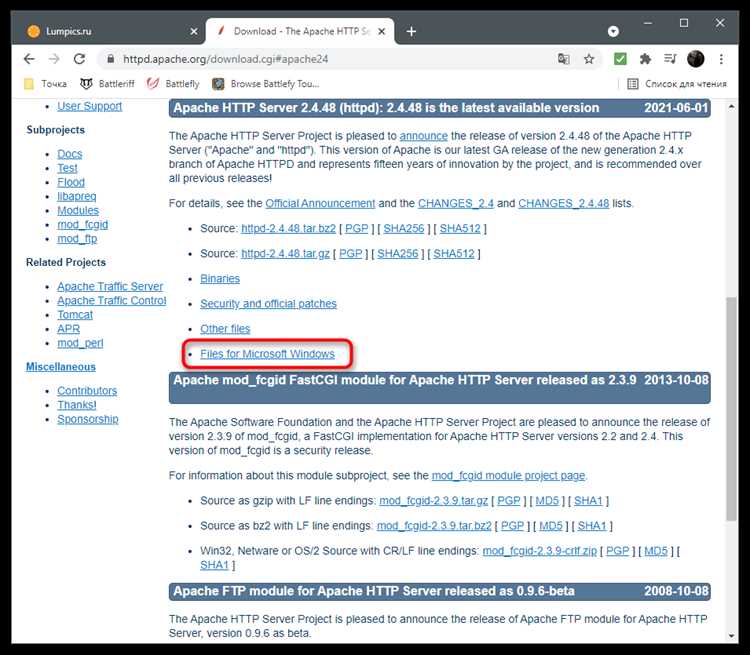Viewport: 750px width, 655px height.
Task: Open the Thanks! link
Action: 77,405
